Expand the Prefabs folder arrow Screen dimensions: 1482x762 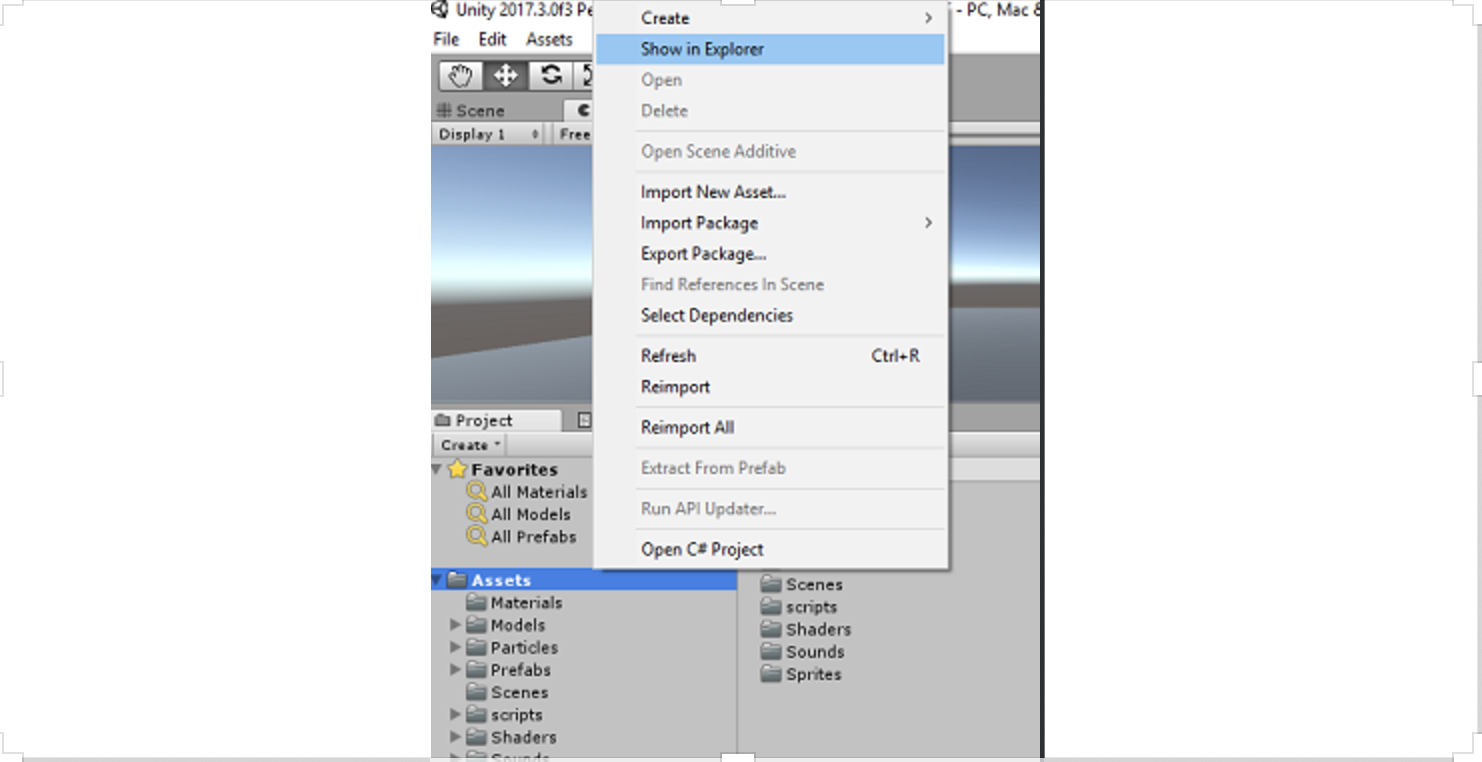coord(456,670)
